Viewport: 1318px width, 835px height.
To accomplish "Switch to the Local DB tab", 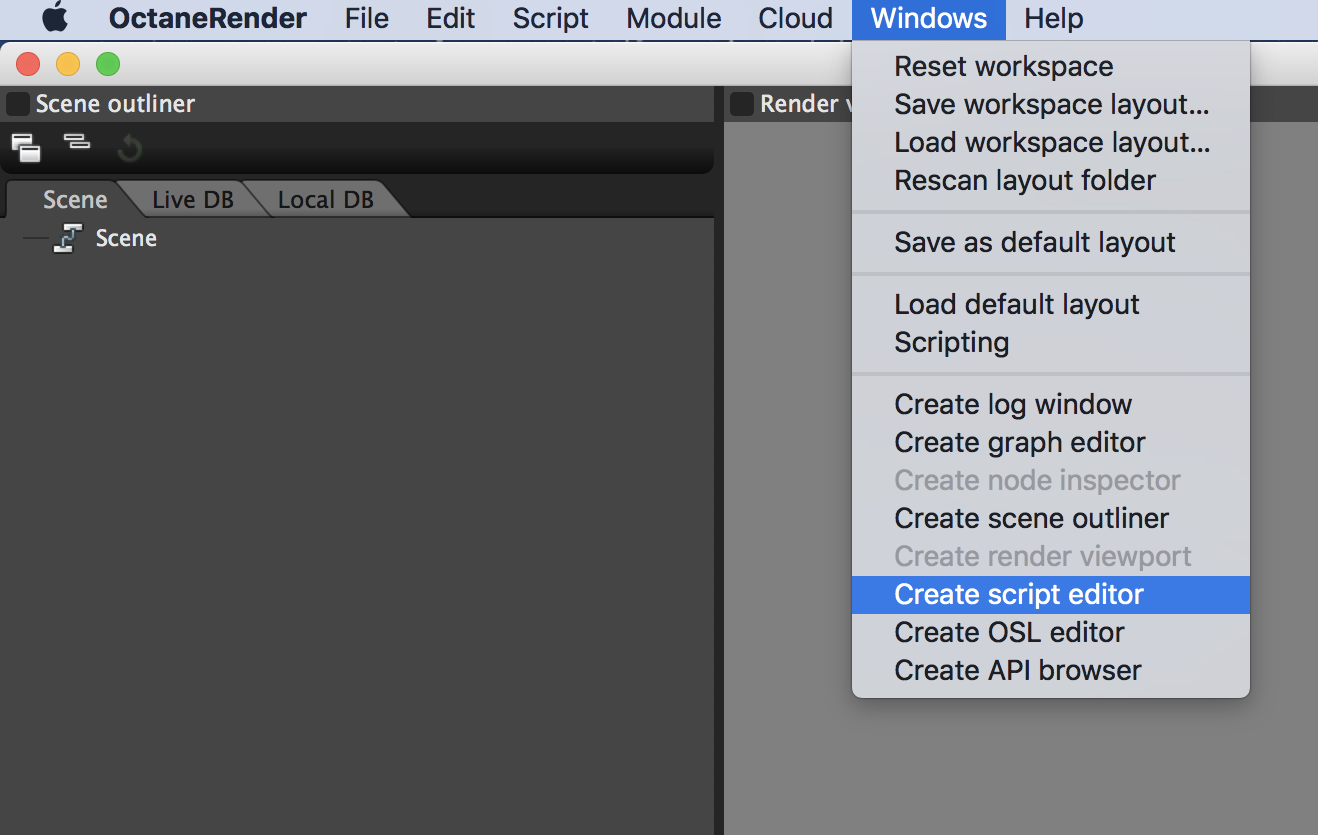I will pos(325,199).
